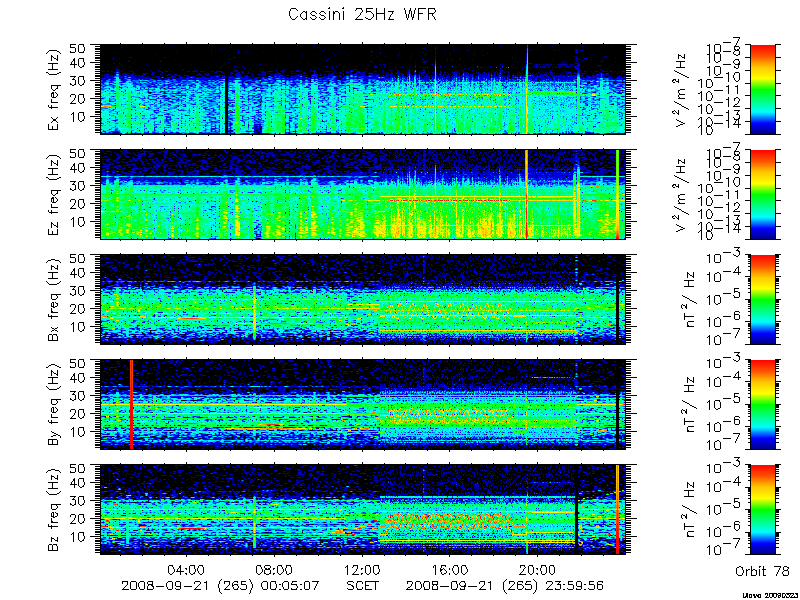This screenshot has height=600, width=800.
Task: Click the orange vertical stripe in Bz panel
Action: point(617,509)
